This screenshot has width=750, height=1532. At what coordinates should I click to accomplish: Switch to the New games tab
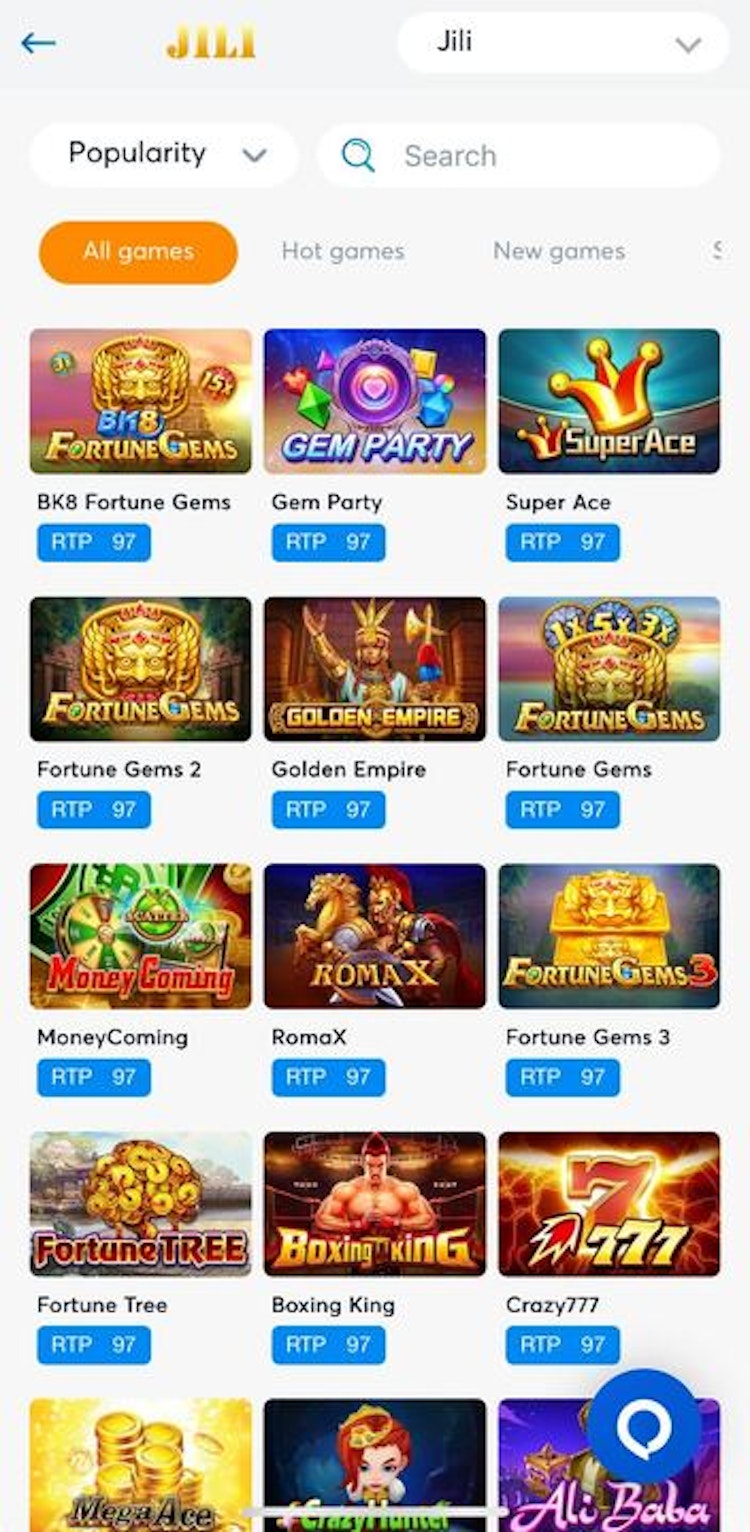pyautogui.click(x=559, y=252)
